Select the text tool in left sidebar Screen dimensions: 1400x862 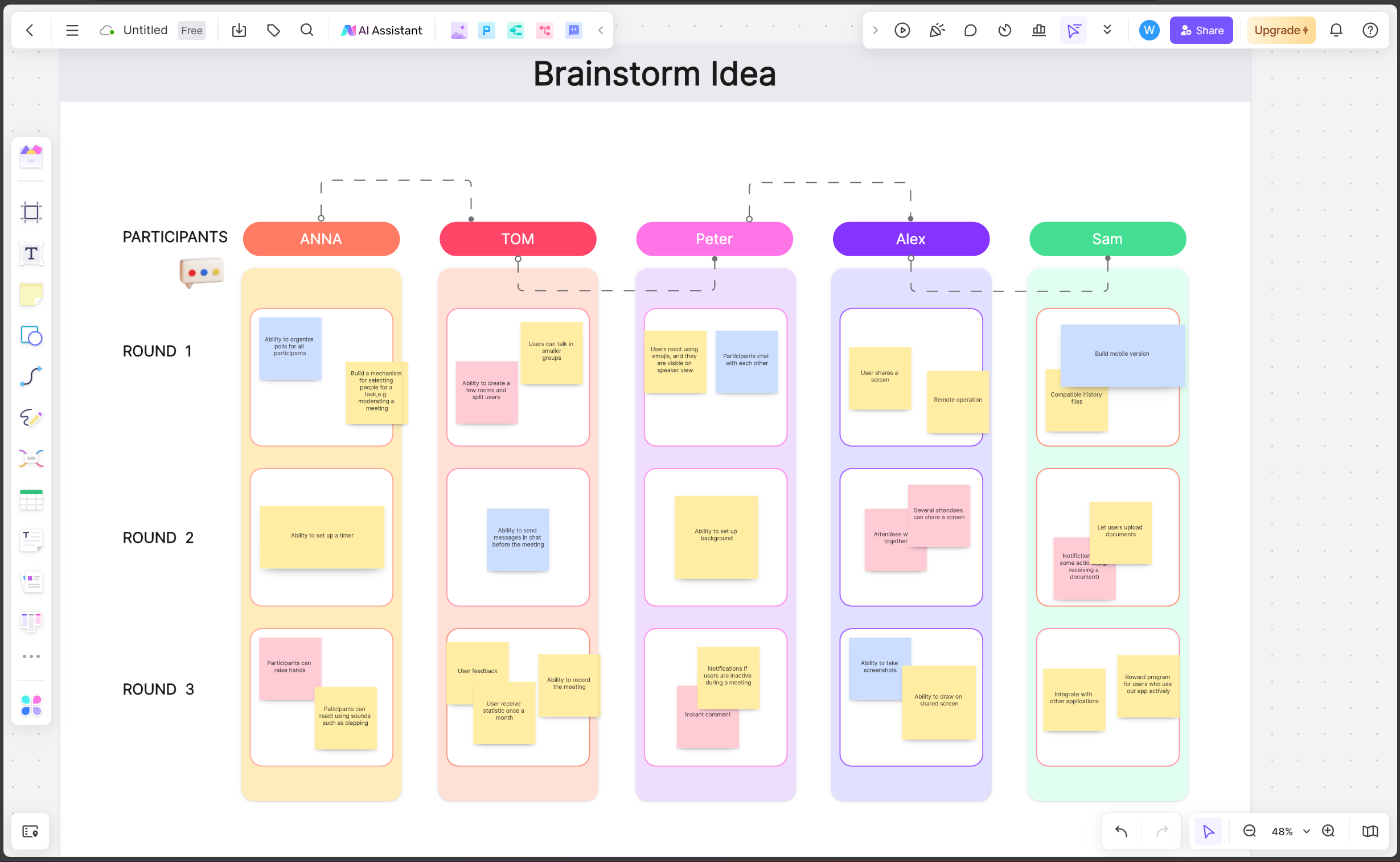(x=31, y=253)
